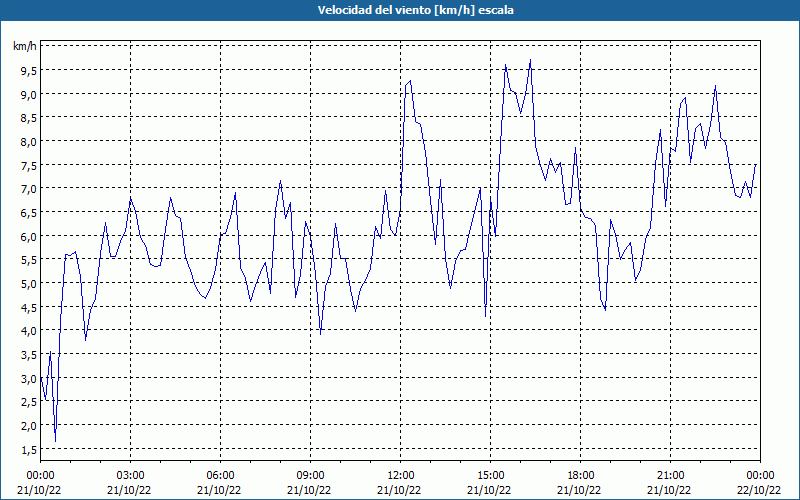Select the "2,5" y-axis tick label
The height and width of the screenshot is (500, 800).
tap(28, 402)
